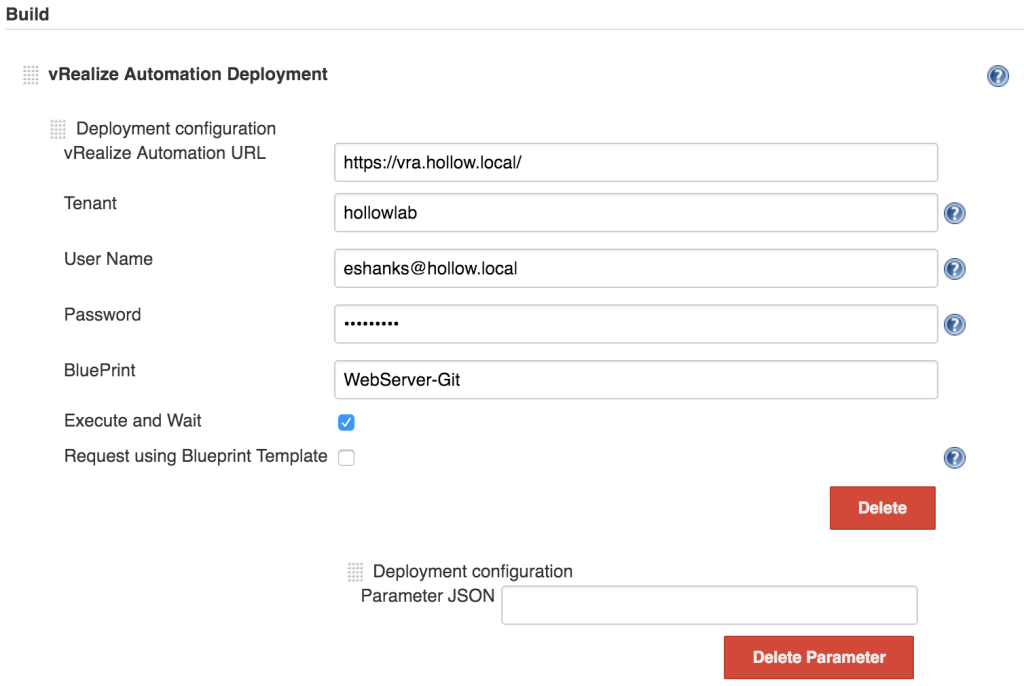The height and width of the screenshot is (686, 1024).
Task: Select the User Name input field
Action: (635, 268)
